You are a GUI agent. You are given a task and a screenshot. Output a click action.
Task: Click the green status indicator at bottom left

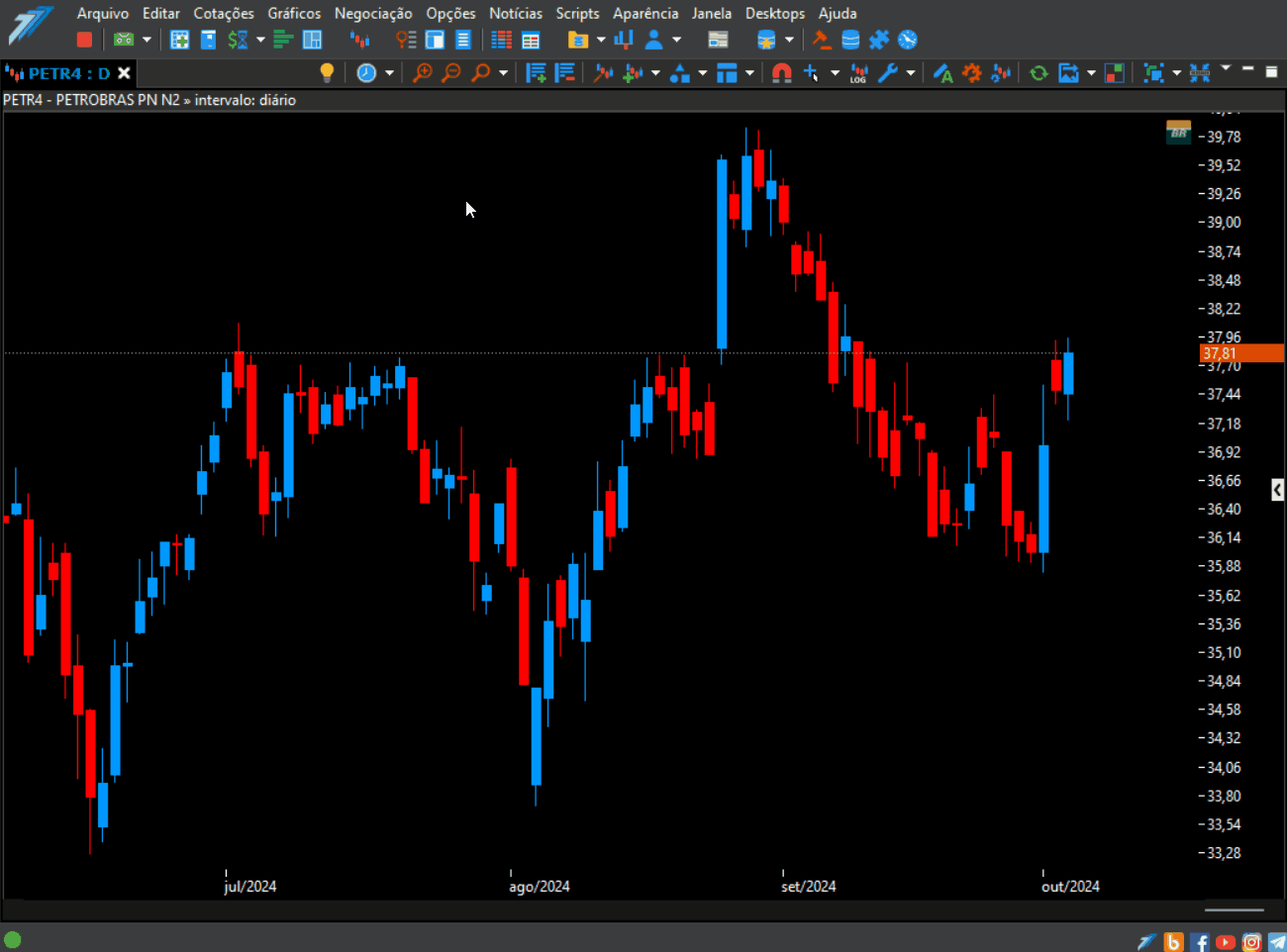click(x=12, y=938)
